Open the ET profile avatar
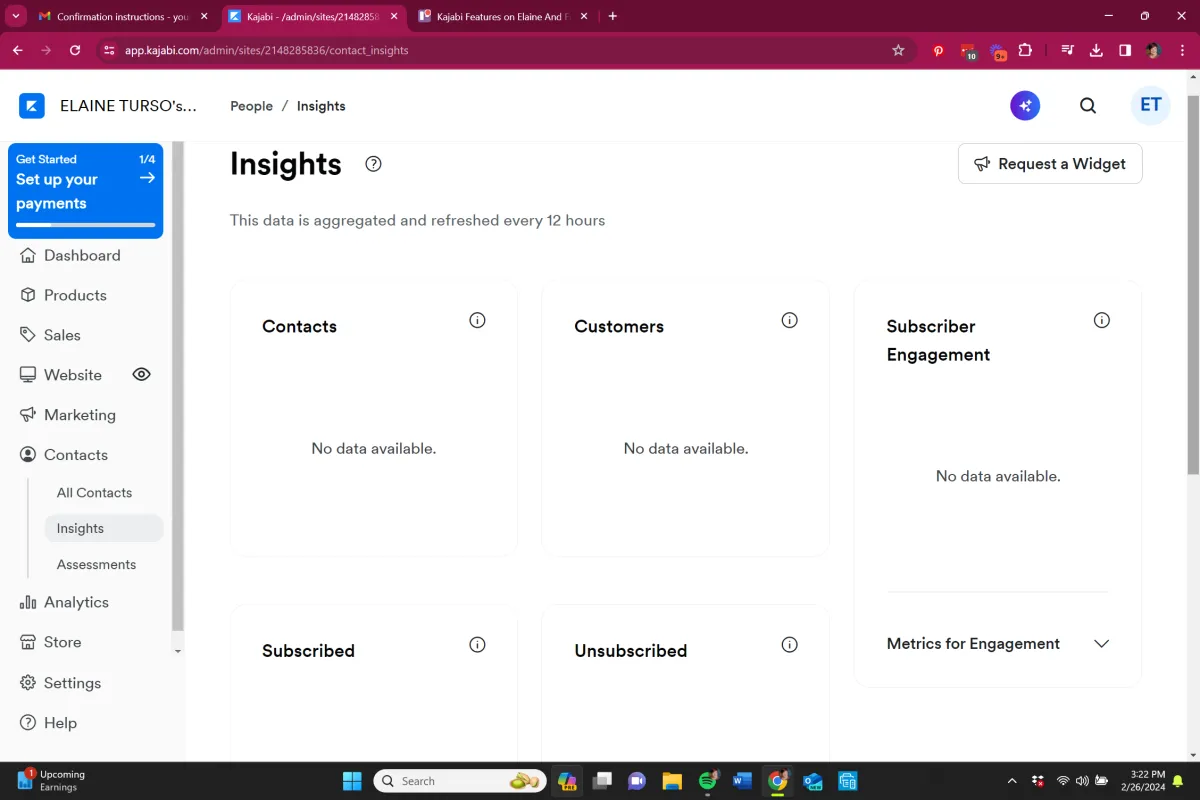Screen dimensions: 1200x800 click(x=1151, y=106)
